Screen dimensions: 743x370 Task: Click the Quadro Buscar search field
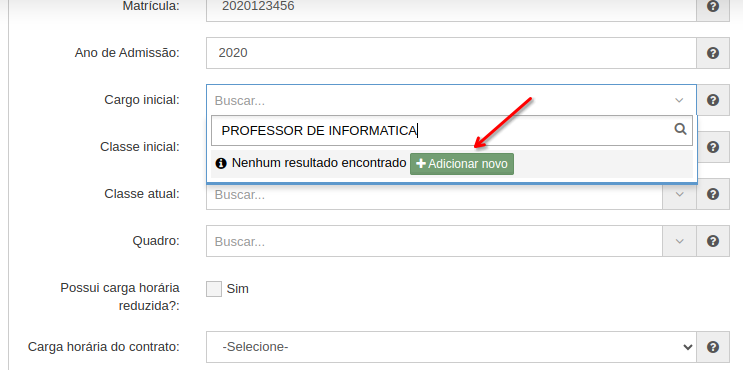[434, 241]
